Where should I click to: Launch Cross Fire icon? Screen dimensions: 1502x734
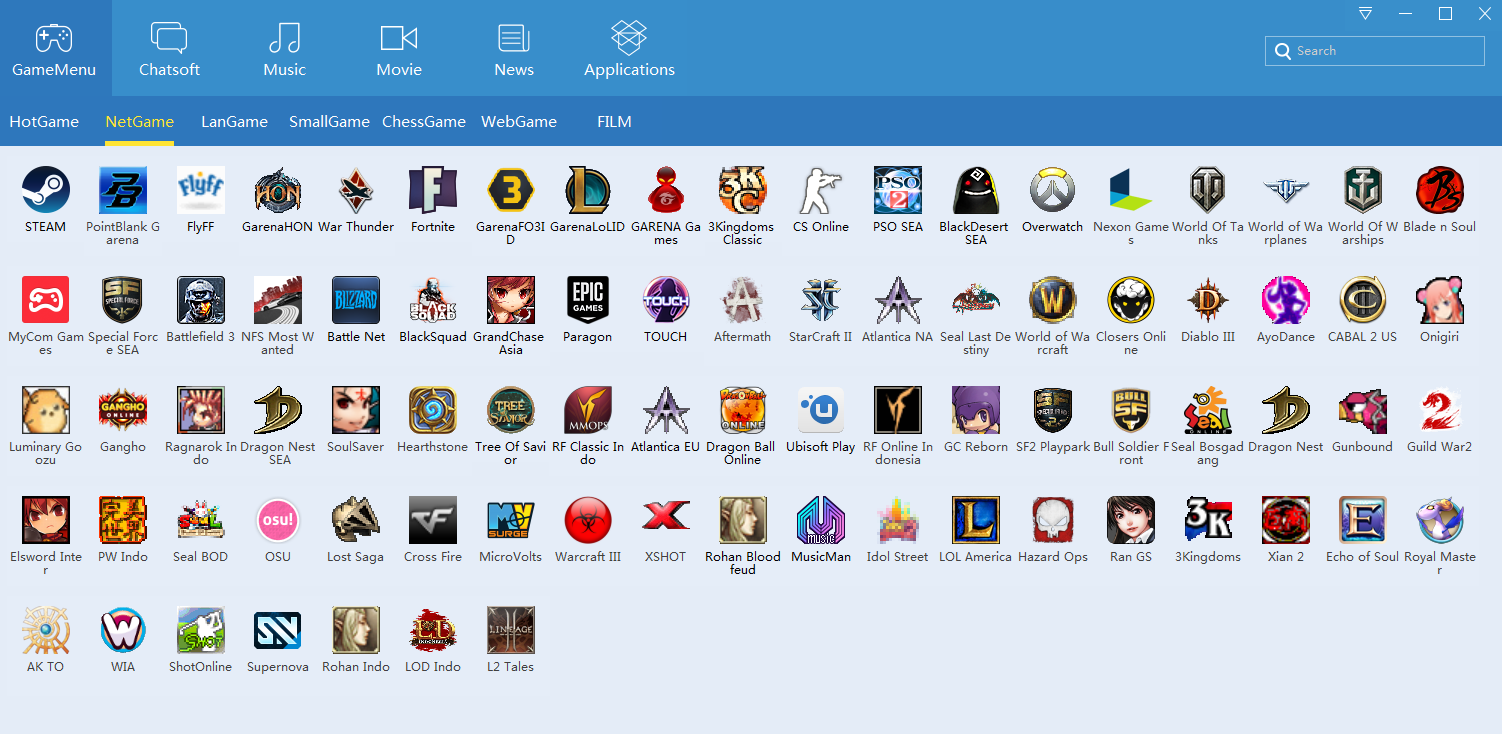pyautogui.click(x=433, y=520)
